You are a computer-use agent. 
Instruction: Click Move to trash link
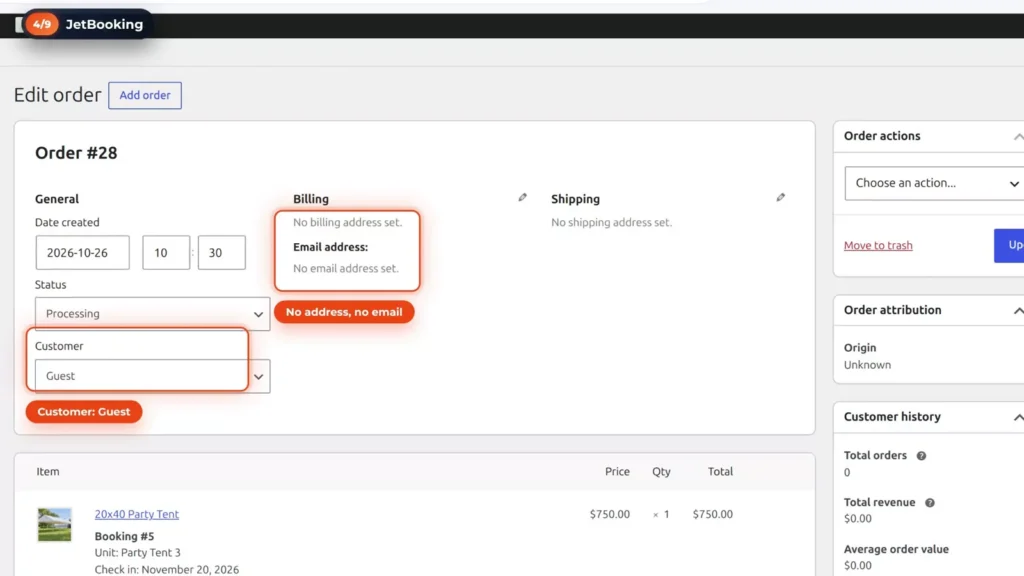(x=878, y=246)
